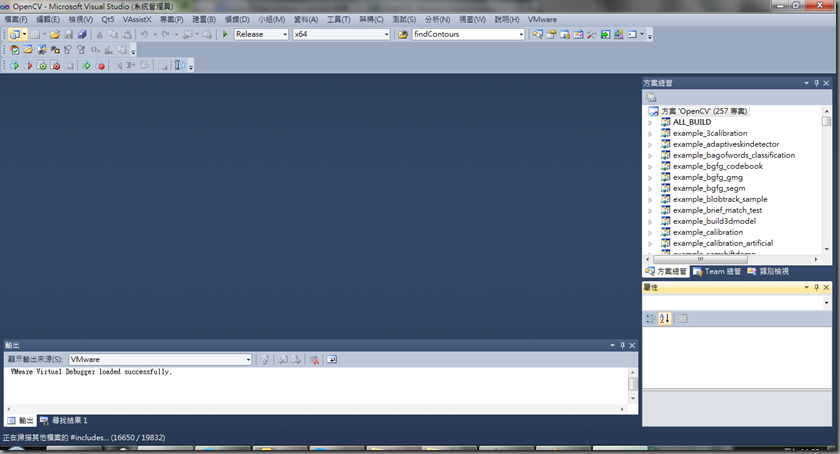
Task: Open the Toolbox hammer and wrench icon
Action: 591,34
